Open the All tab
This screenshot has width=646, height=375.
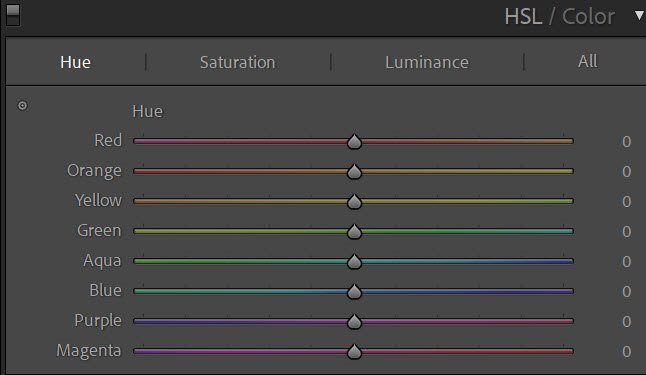(587, 61)
